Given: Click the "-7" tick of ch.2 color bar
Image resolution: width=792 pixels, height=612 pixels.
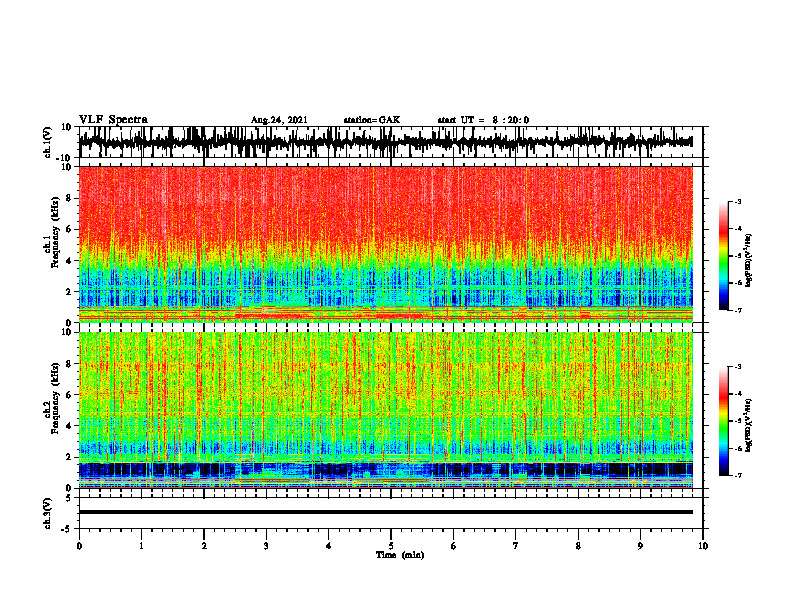Looking at the screenshot, I should tap(737, 476).
